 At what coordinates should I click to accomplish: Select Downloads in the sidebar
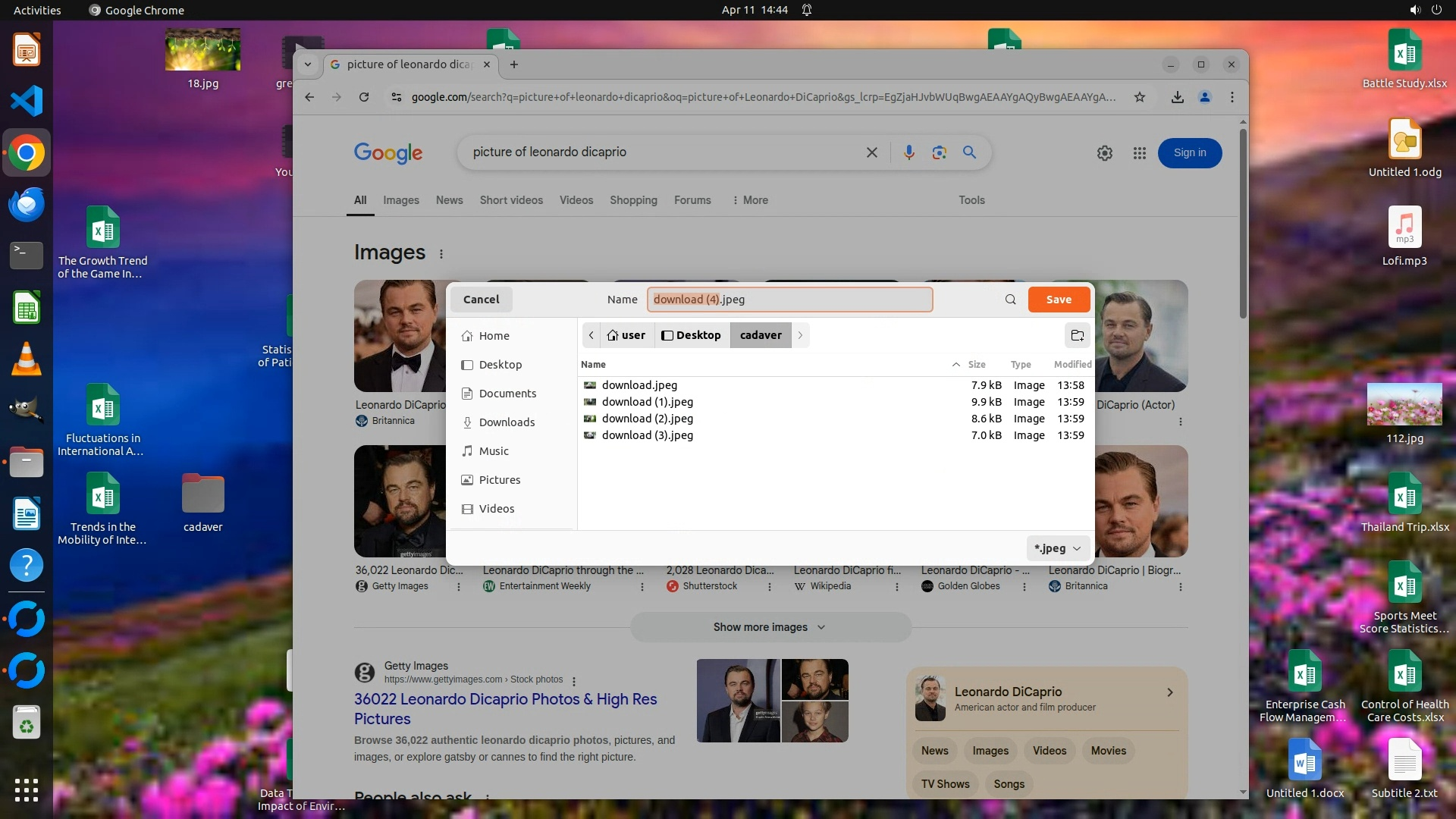pyautogui.click(x=507, y=422)
